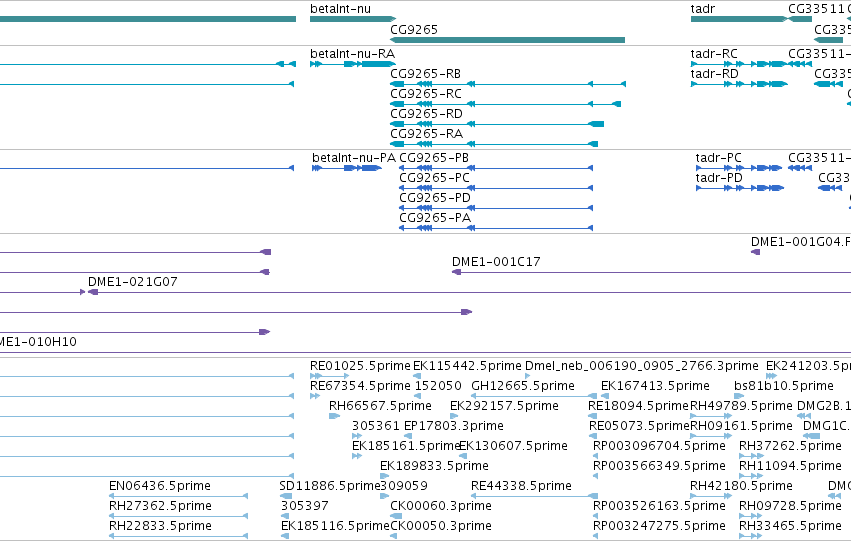Select the tadr-PC protein label
The image size is (851, 541).
(719, 158)
